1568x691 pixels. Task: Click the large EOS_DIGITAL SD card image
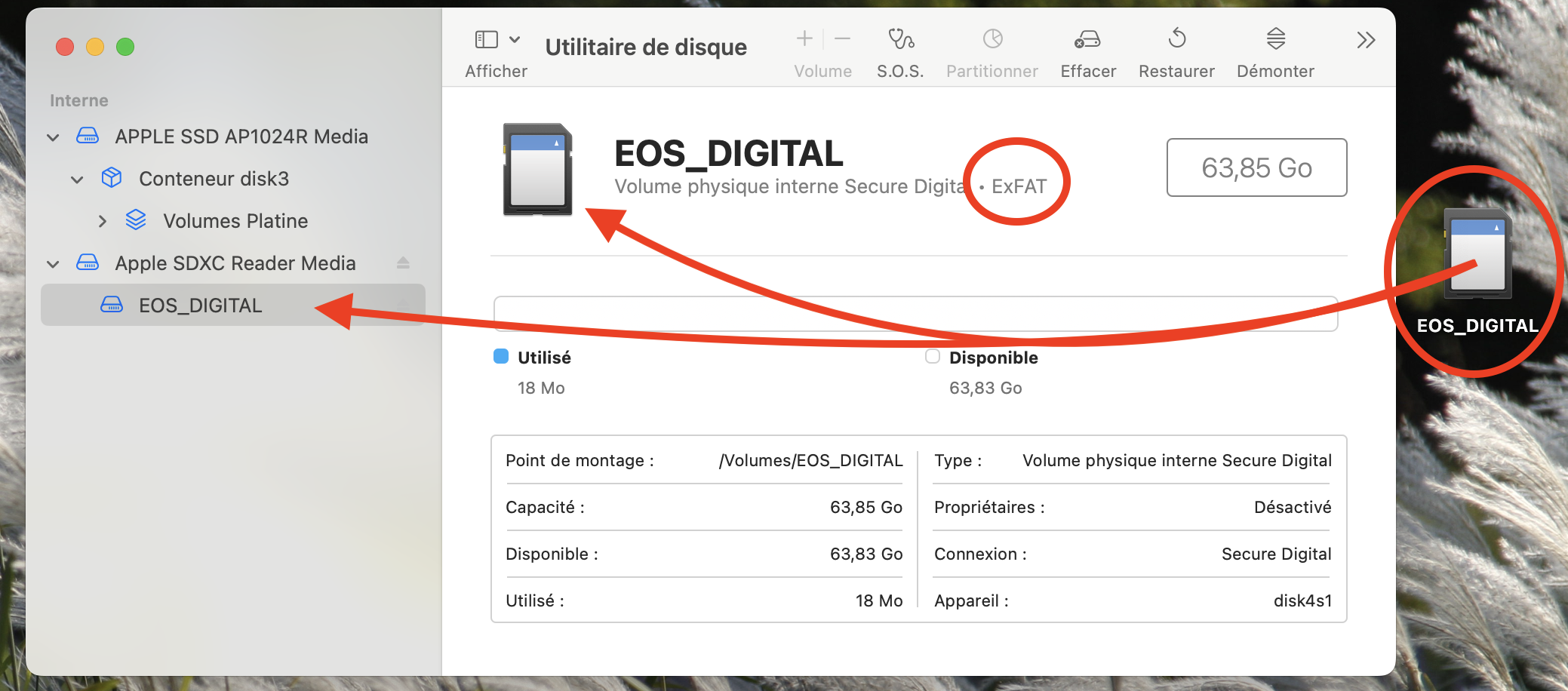point(537,169)
